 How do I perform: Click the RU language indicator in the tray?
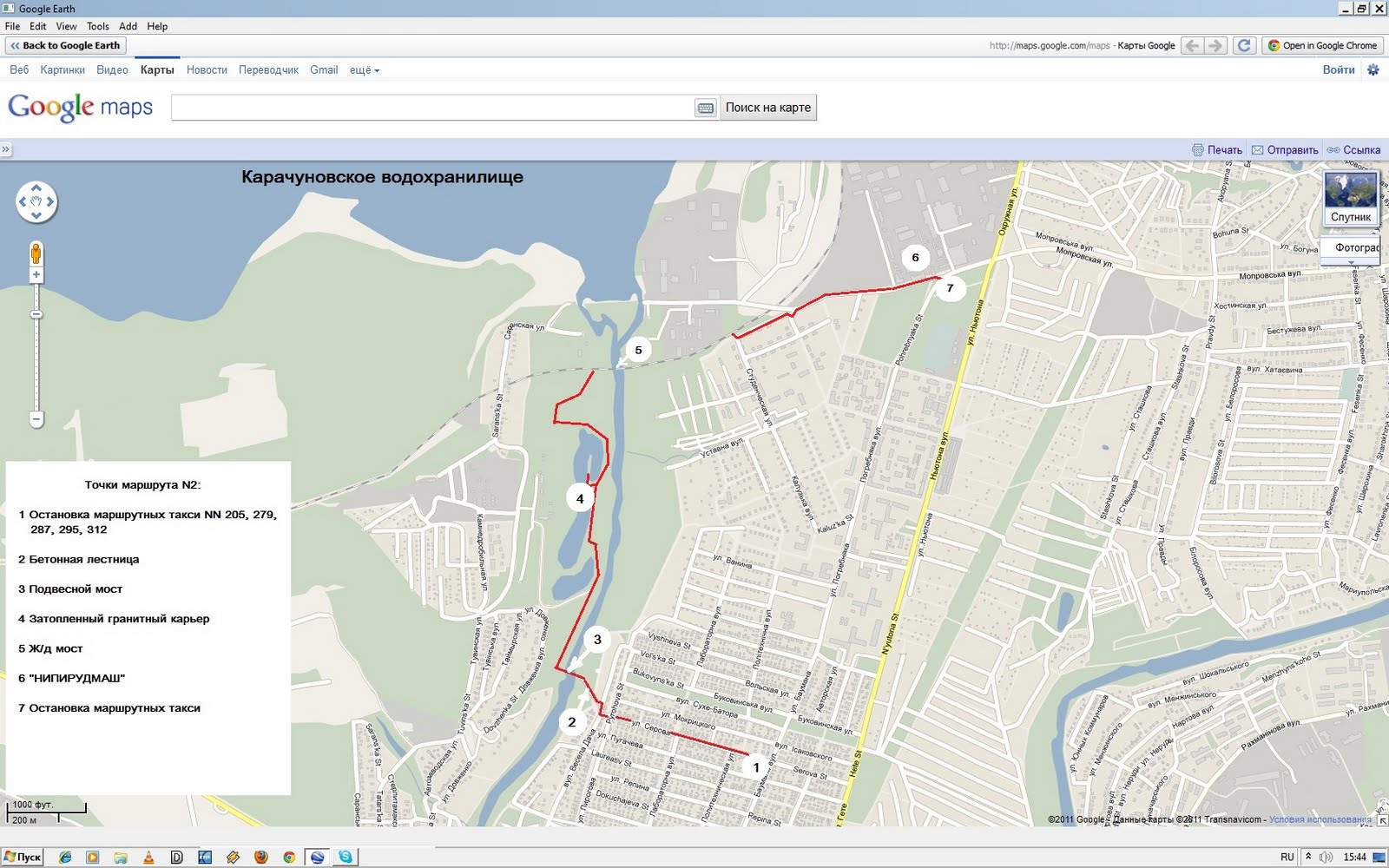point(1287,857)
